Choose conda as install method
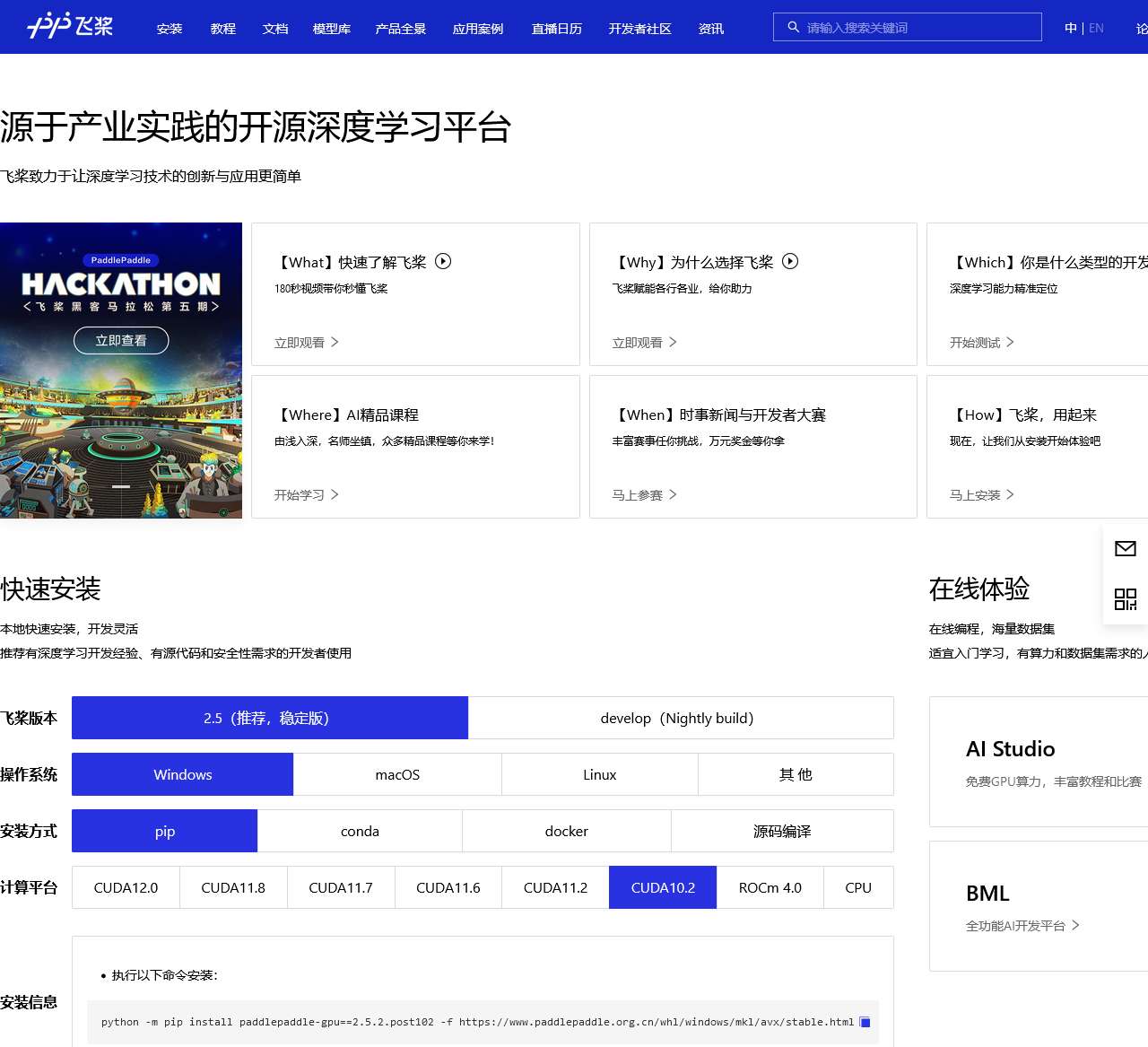Viewport: 1148px width, 1047px height. click(360, 831)
